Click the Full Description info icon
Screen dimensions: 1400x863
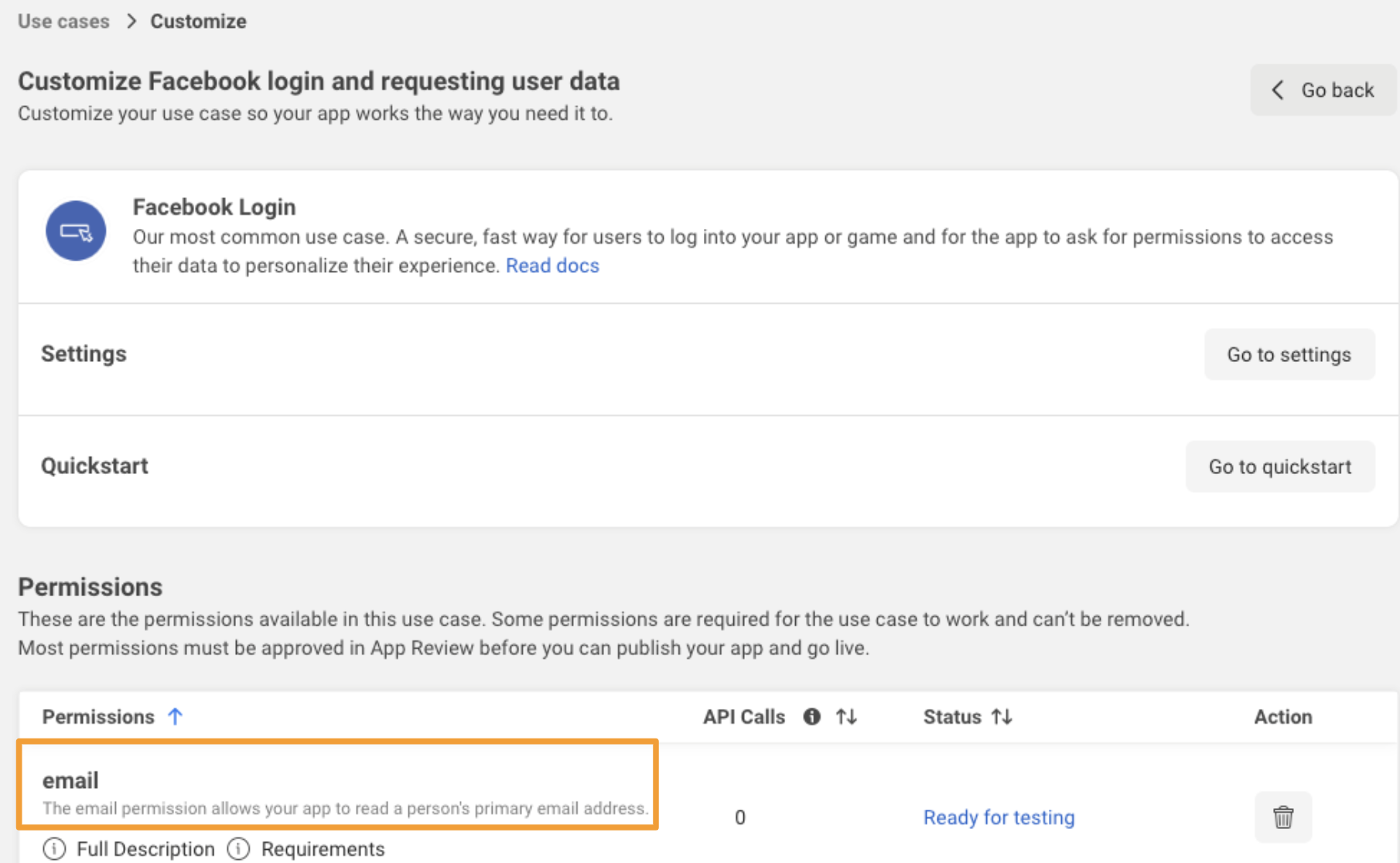coord(54,849)
